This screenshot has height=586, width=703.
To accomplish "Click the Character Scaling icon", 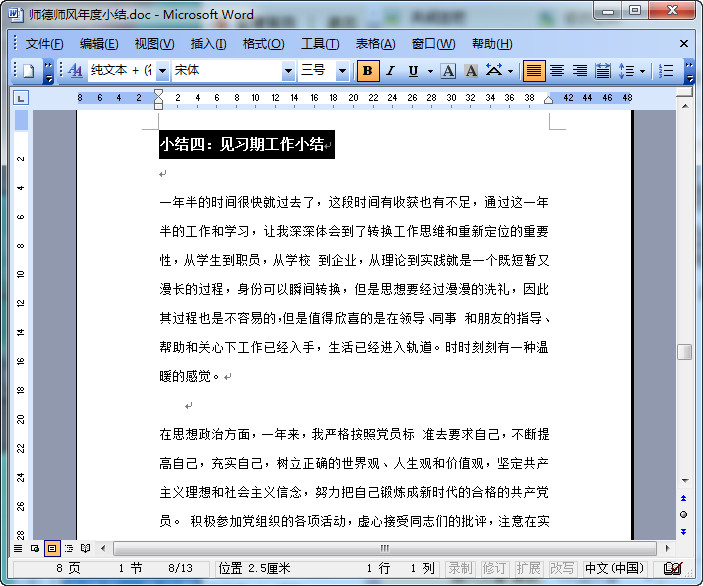I will coord(494,71).
